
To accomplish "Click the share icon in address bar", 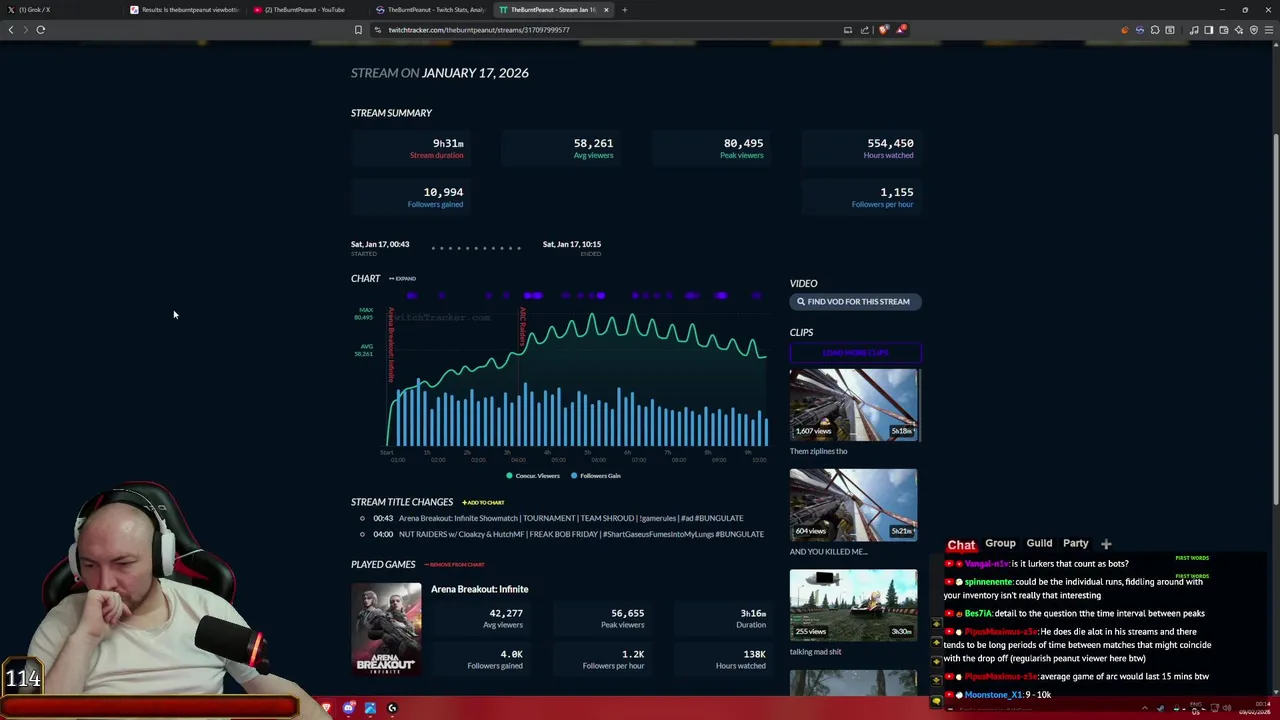I will (865, 30).
